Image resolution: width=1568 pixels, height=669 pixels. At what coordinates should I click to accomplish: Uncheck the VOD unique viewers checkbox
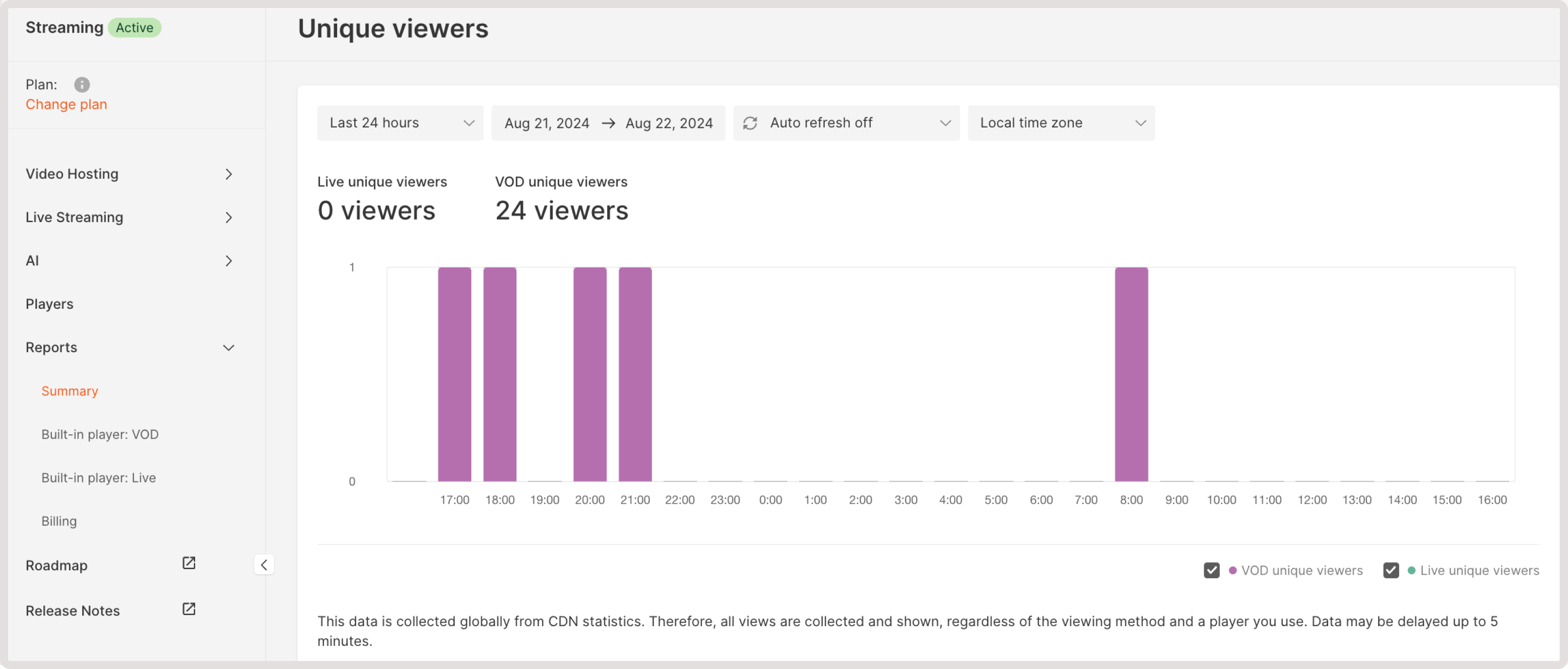click(x=1211, y=570)
